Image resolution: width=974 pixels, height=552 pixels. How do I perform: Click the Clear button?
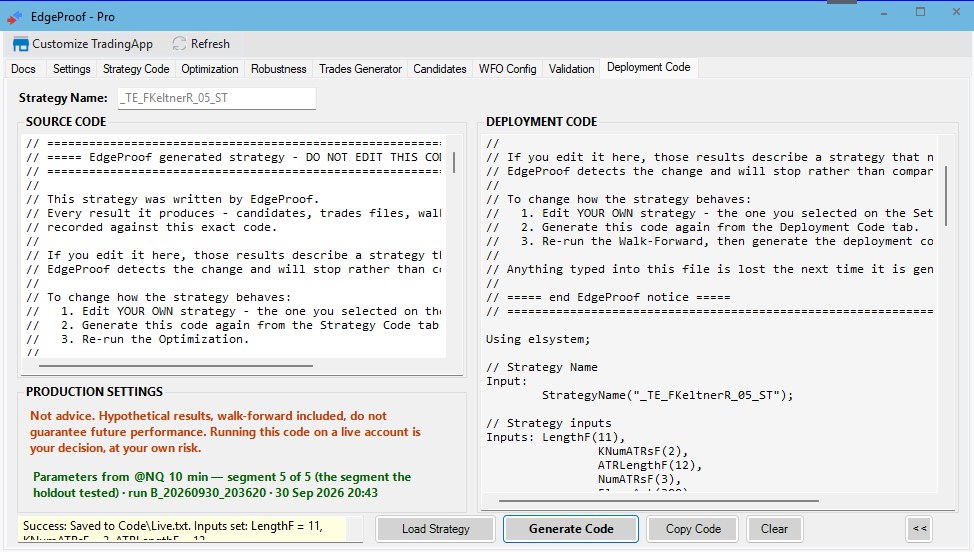(775, 529)
